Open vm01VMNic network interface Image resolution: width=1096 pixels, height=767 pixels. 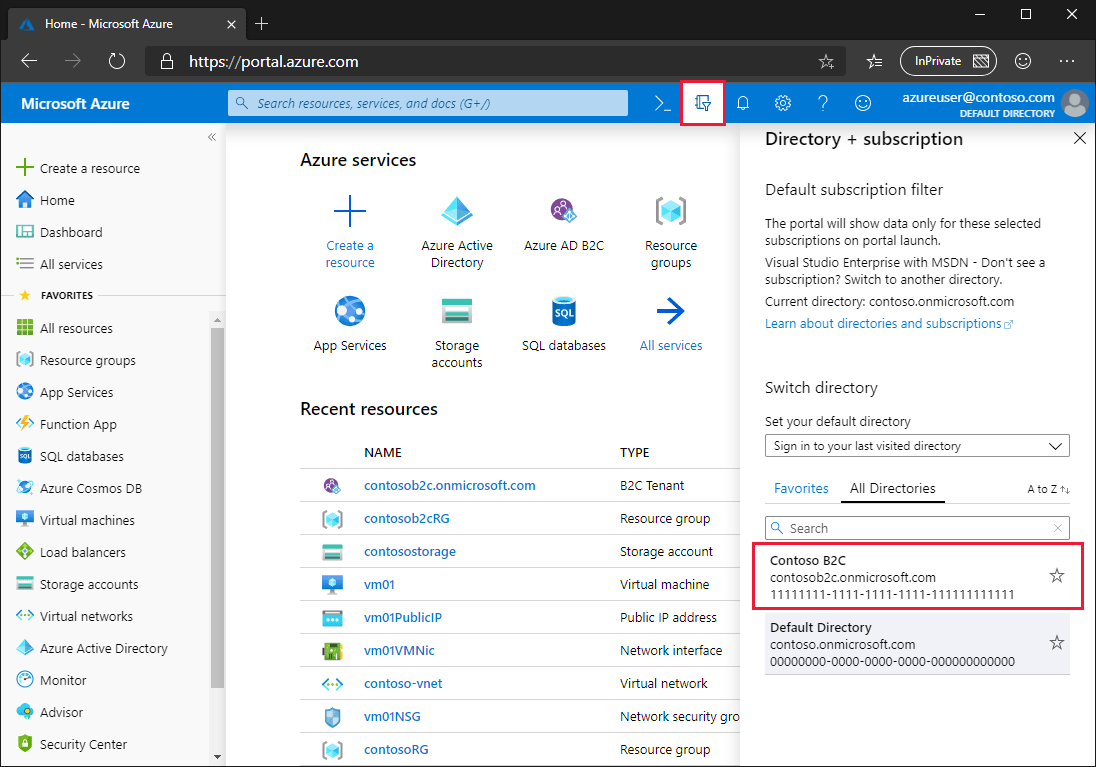[399, 650]
